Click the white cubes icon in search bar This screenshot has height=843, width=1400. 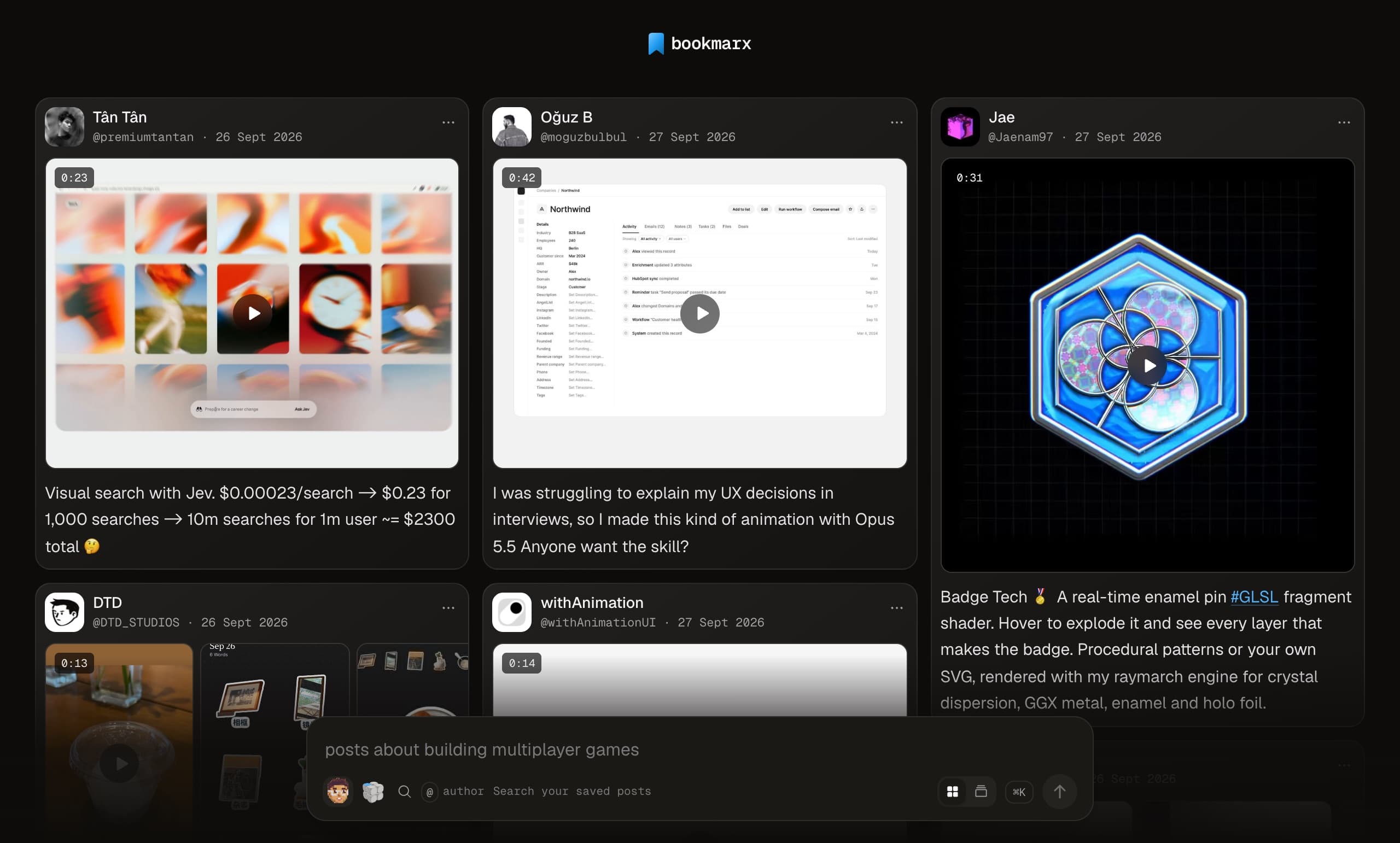click(374, 791)
